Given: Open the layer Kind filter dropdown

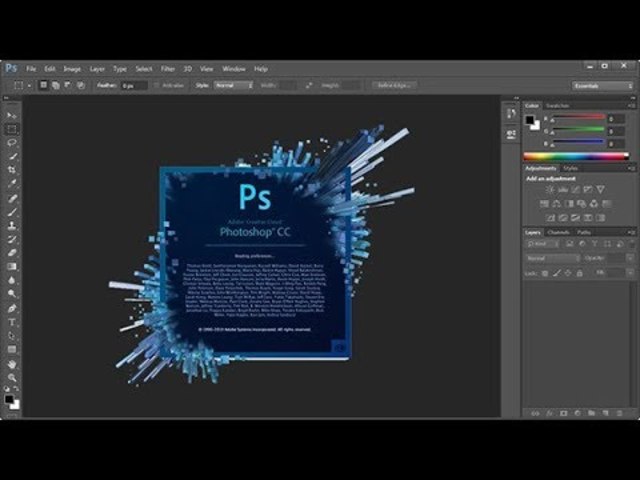Looking at the screenshot, I should 543,244.
